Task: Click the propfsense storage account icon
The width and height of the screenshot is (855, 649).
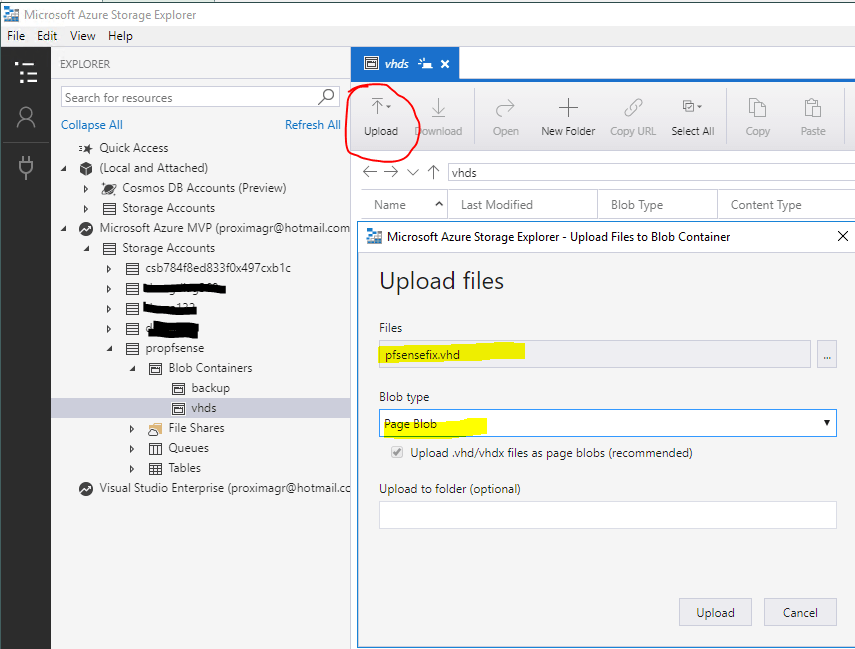Action: tap(132, 348)
